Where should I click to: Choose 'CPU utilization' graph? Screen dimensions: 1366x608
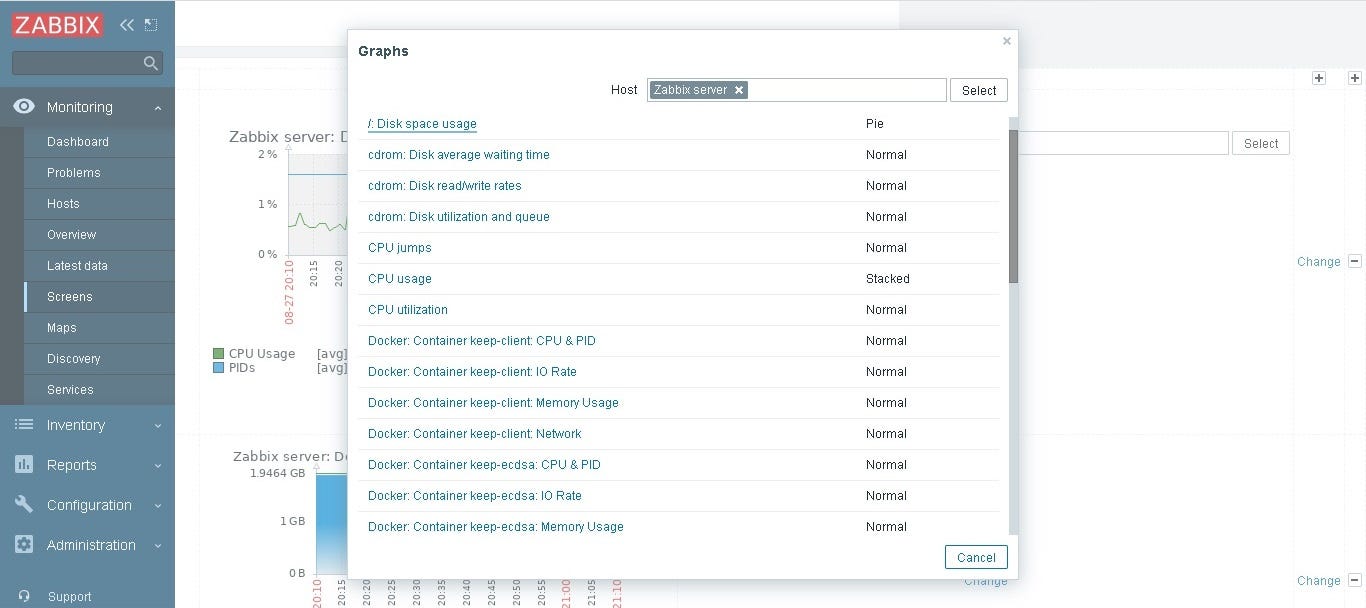point(408,310)
